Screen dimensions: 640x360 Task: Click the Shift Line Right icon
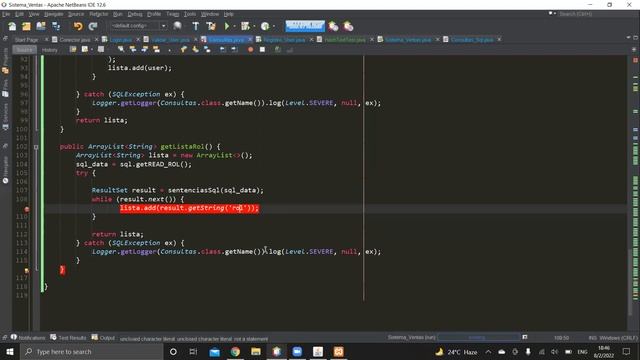[234, 49]
